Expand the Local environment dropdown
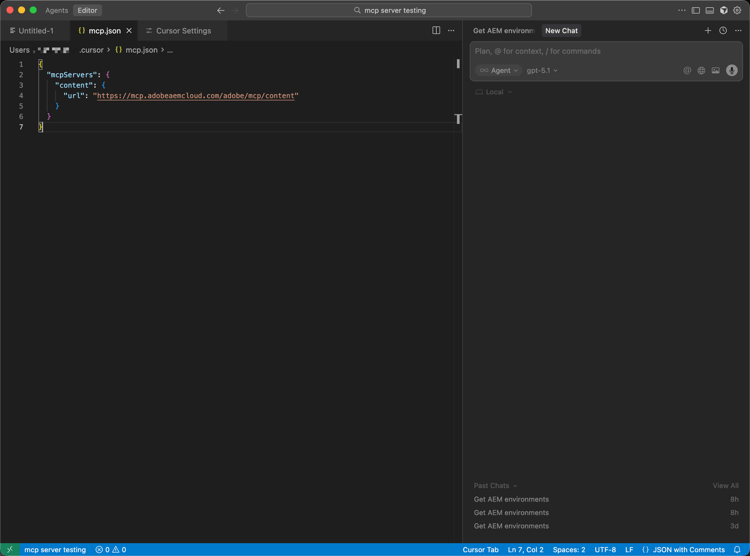Screen dimensions: 750x556 point(494,92)
